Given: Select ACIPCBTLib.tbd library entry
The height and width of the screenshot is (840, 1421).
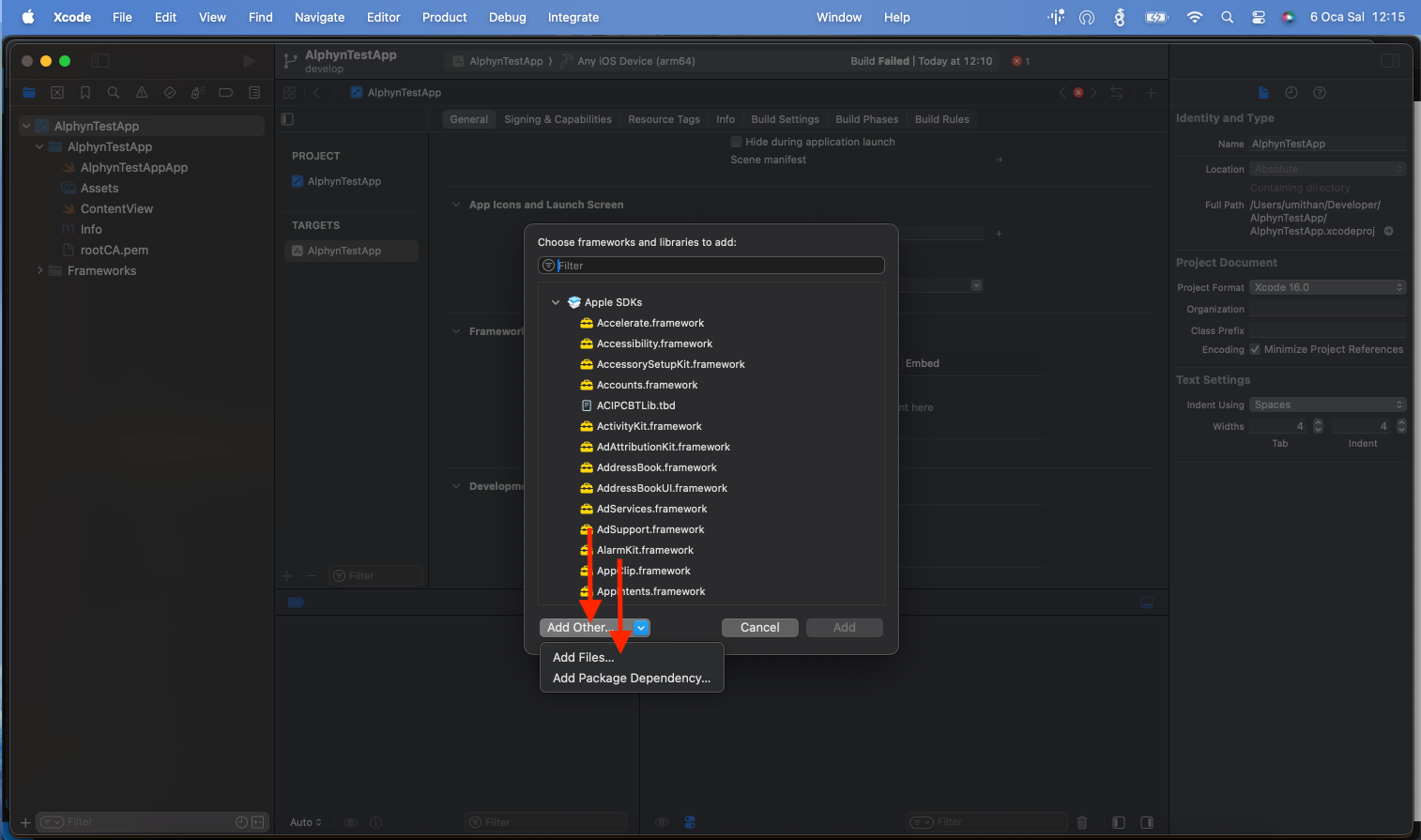Looking at the screenshot, I should pos(636,405).
